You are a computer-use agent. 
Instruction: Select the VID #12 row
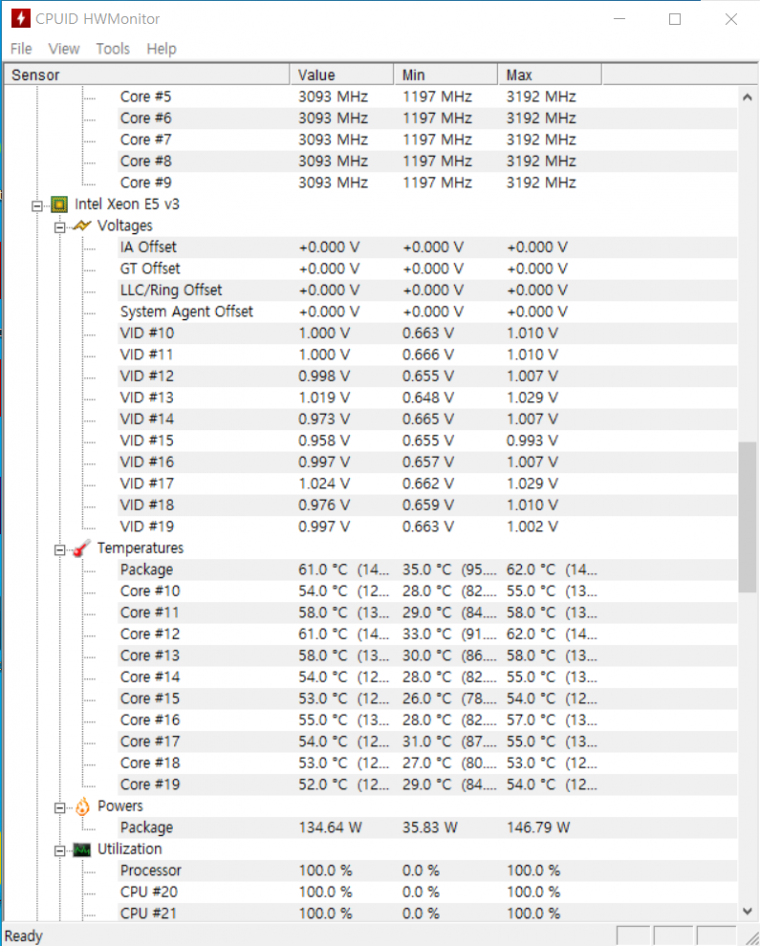427,376
